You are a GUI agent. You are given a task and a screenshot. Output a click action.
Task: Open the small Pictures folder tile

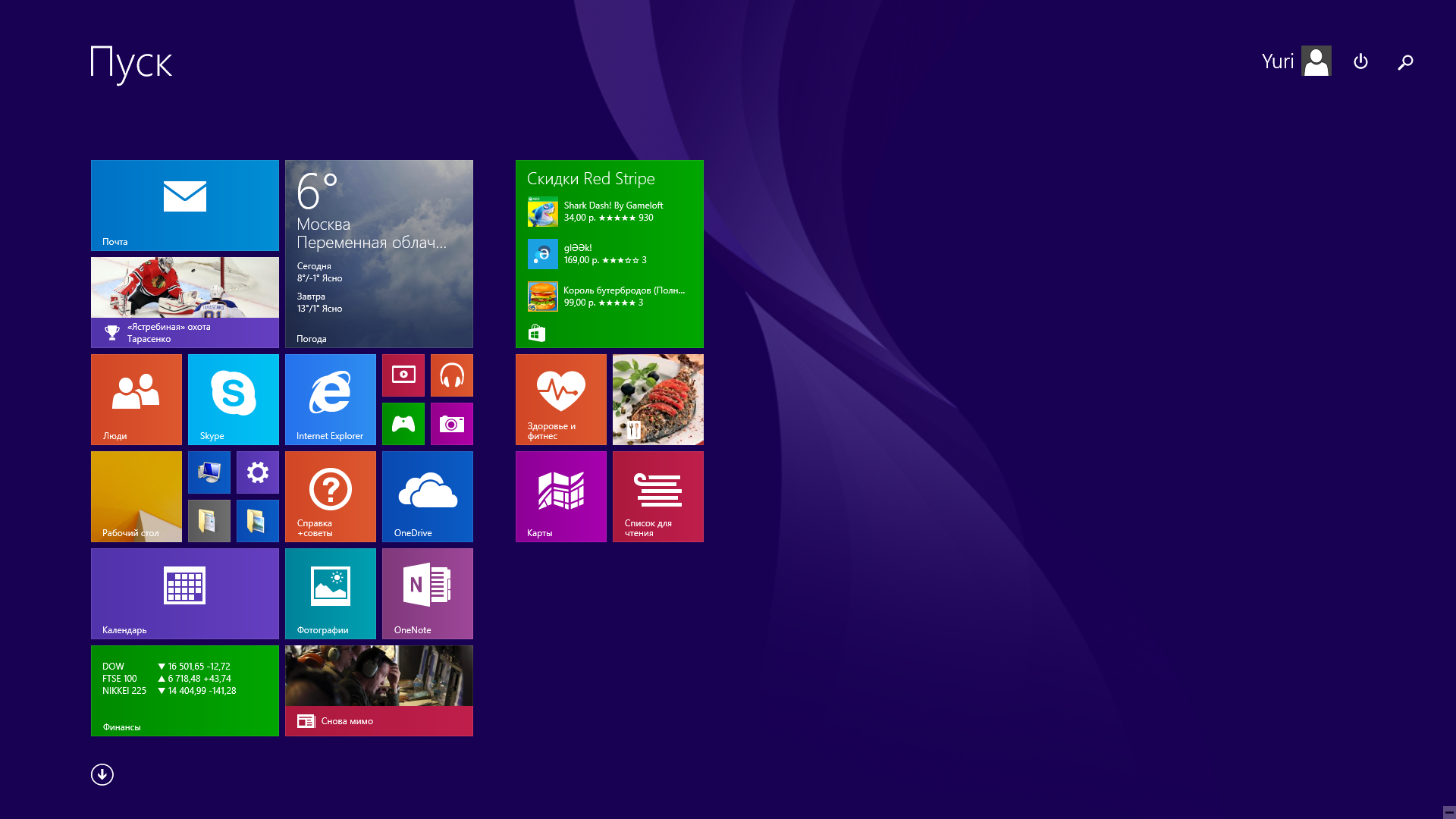tap(258, 521)
